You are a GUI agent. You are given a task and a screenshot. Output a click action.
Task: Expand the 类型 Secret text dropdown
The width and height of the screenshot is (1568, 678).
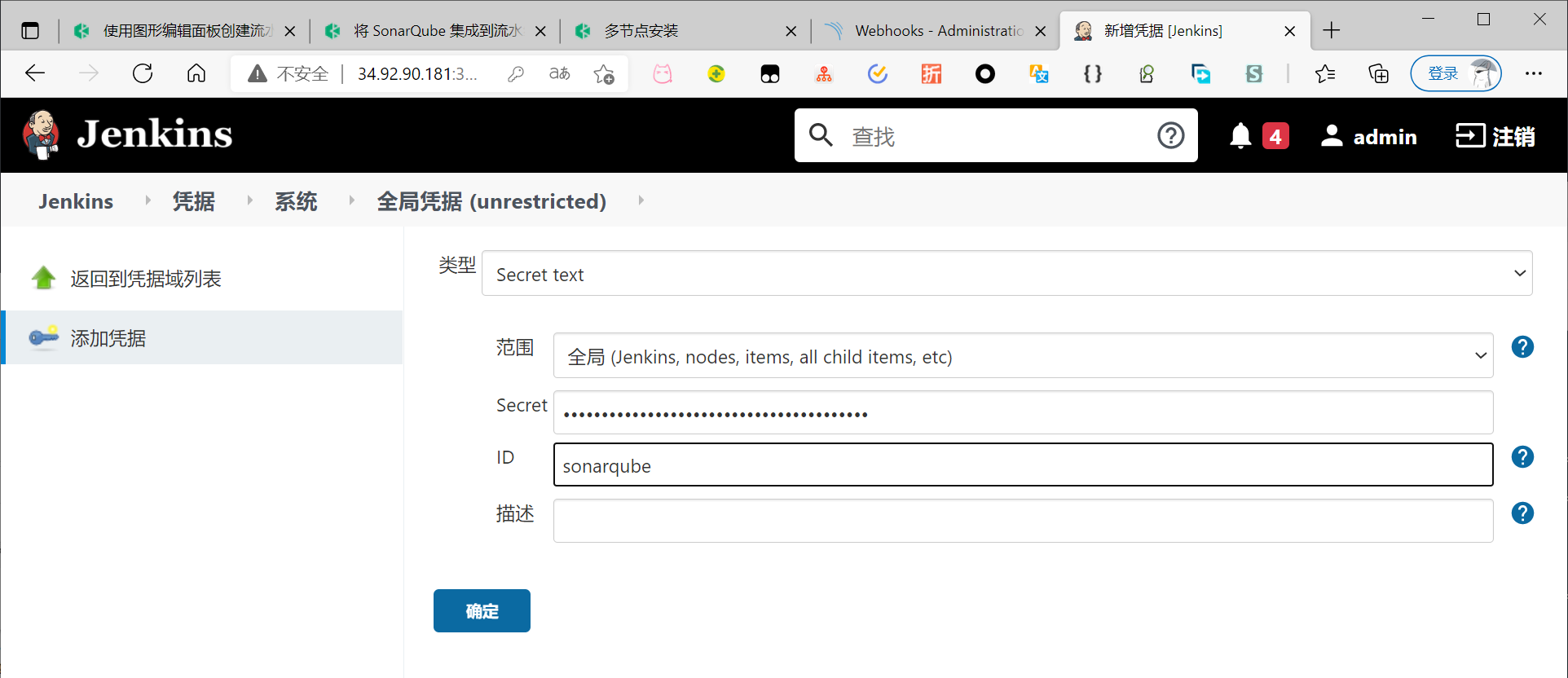point(1006,274)
